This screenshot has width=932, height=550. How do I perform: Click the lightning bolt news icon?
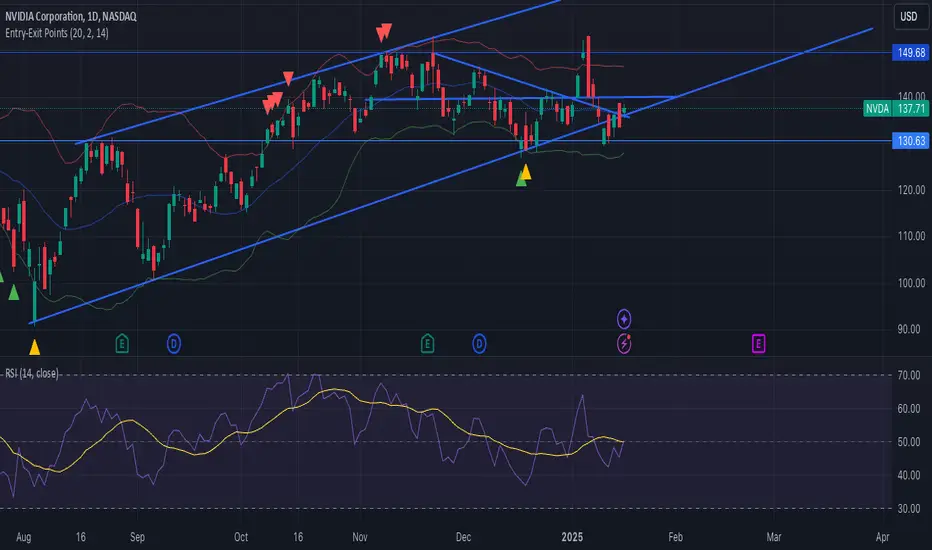pyautogui.click(x=624, y=344)
